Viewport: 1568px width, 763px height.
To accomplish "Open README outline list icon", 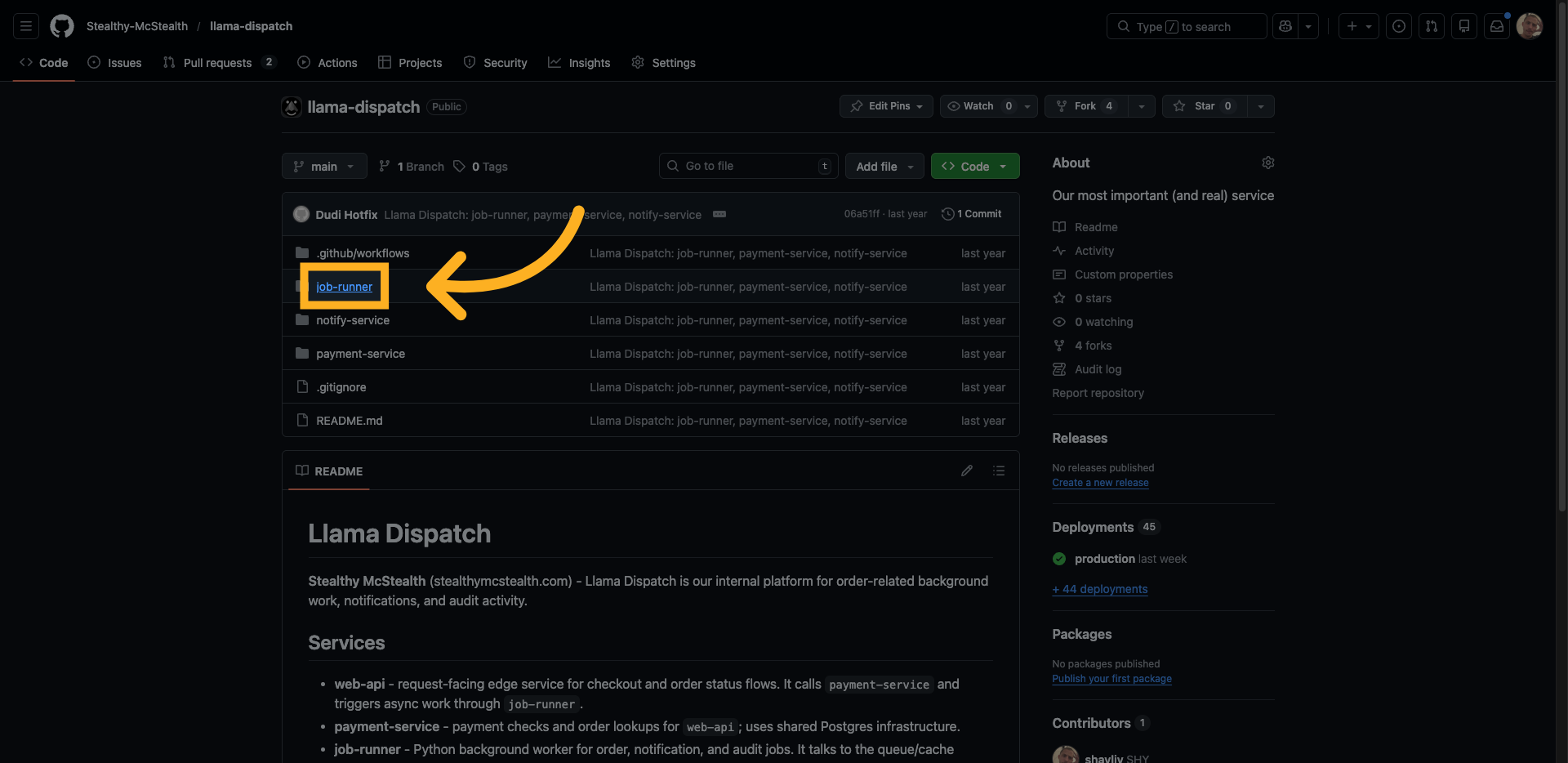I will [x=999, y=471].
